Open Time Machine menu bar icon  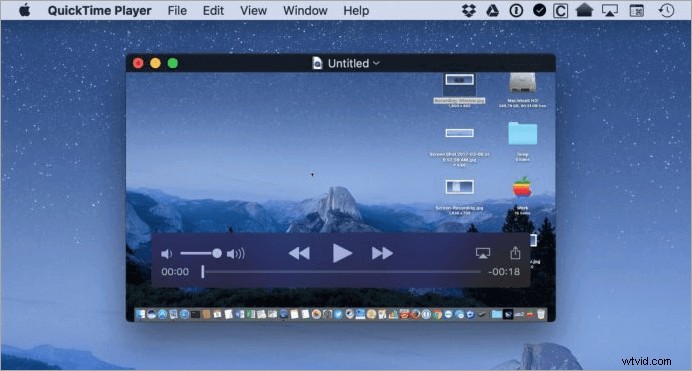click(x=666, y=10)
